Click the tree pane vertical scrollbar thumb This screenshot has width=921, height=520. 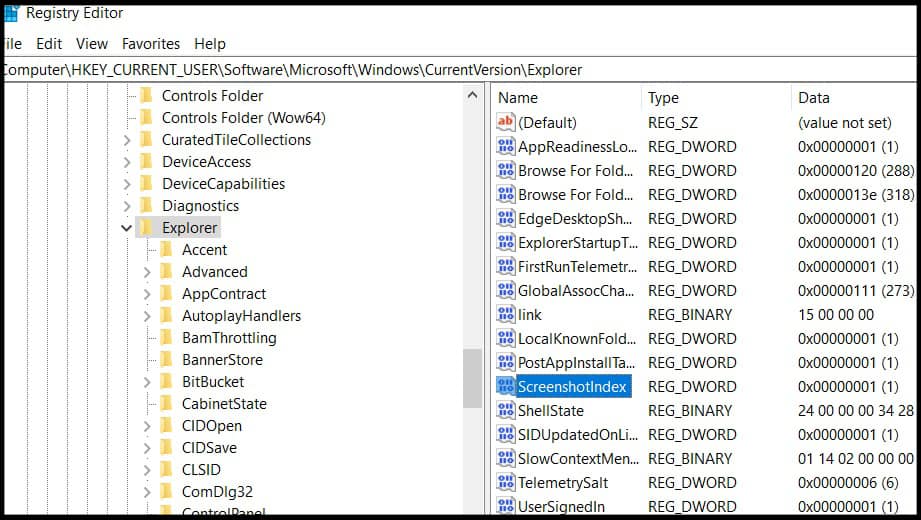(472, 378)
